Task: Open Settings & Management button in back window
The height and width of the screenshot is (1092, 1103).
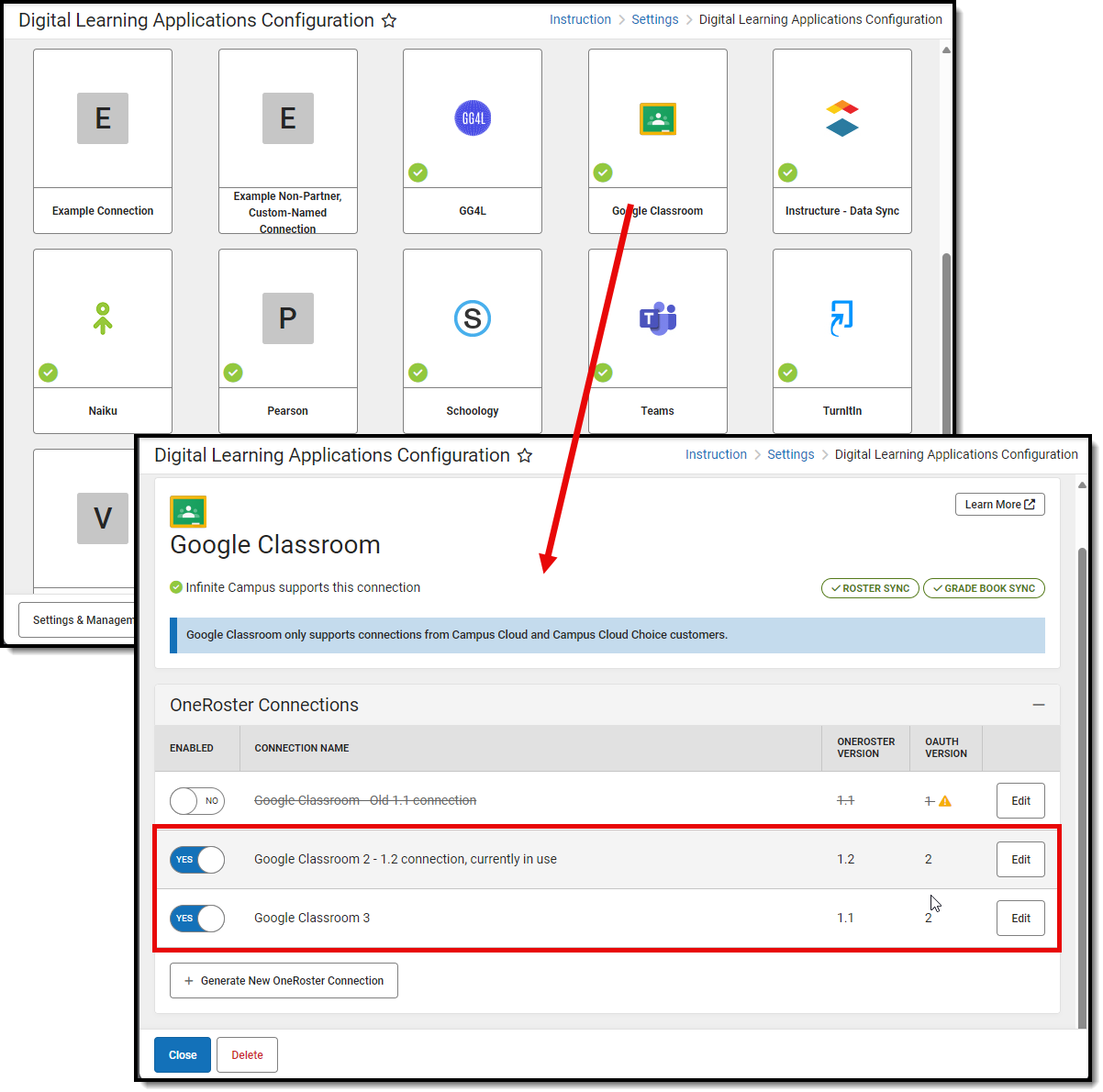Action: pyautogui.click(x=78, y=620)
